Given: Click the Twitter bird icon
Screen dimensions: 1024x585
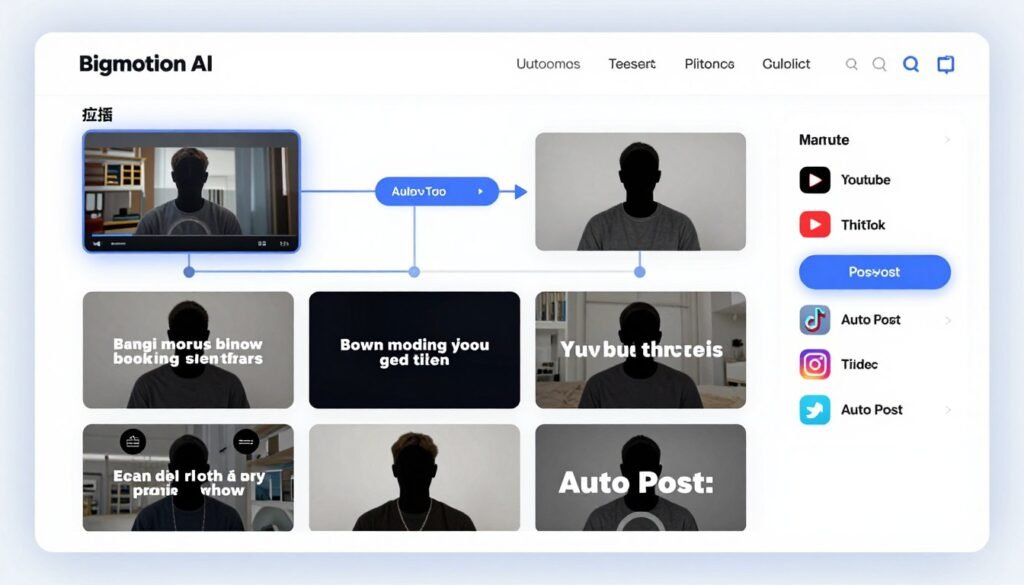Looking at the screenshot, I should [814, 410].
